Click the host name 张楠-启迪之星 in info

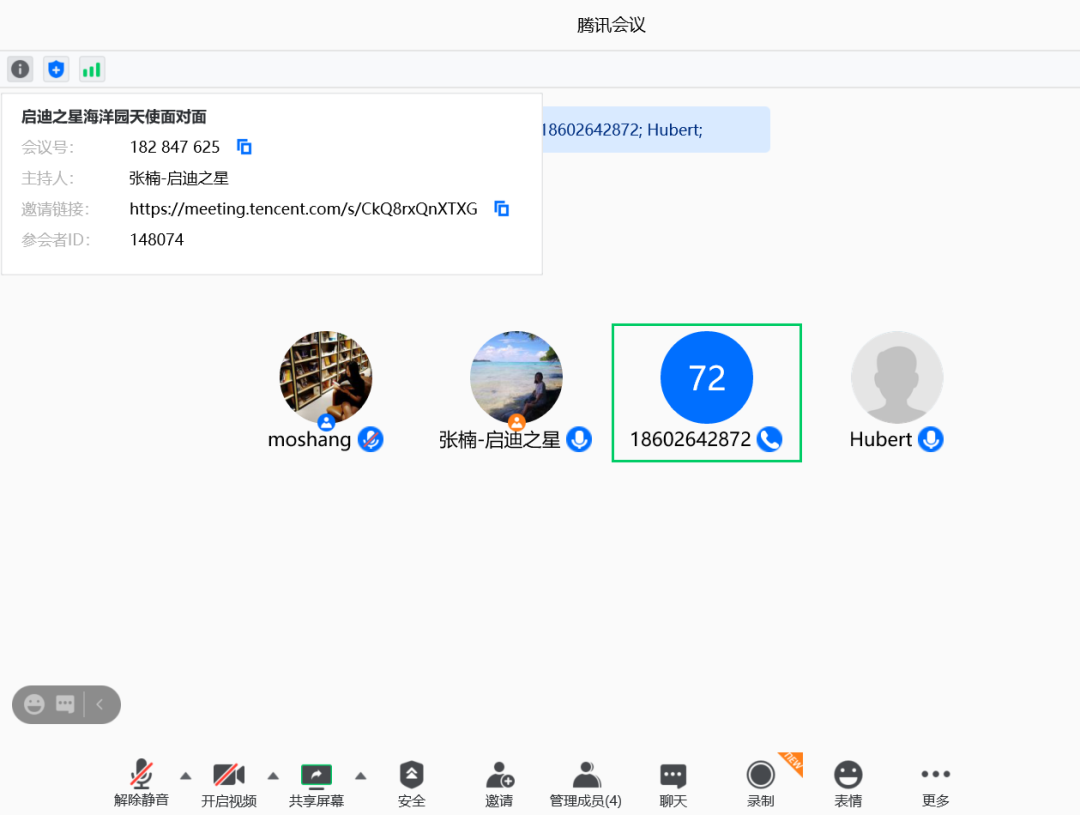(x=178, y=178)
